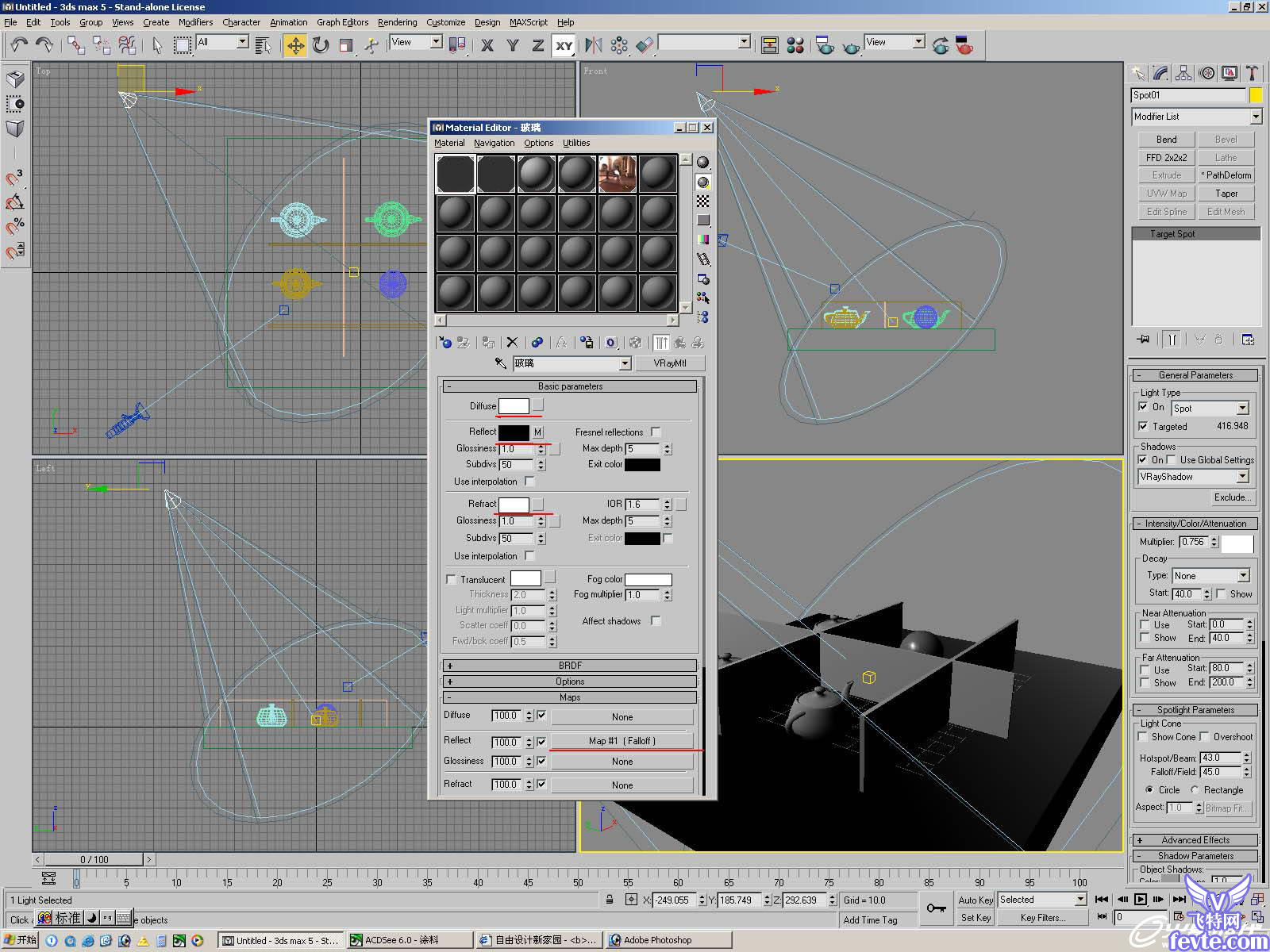Select the rendered scene material sample slot

617,174
